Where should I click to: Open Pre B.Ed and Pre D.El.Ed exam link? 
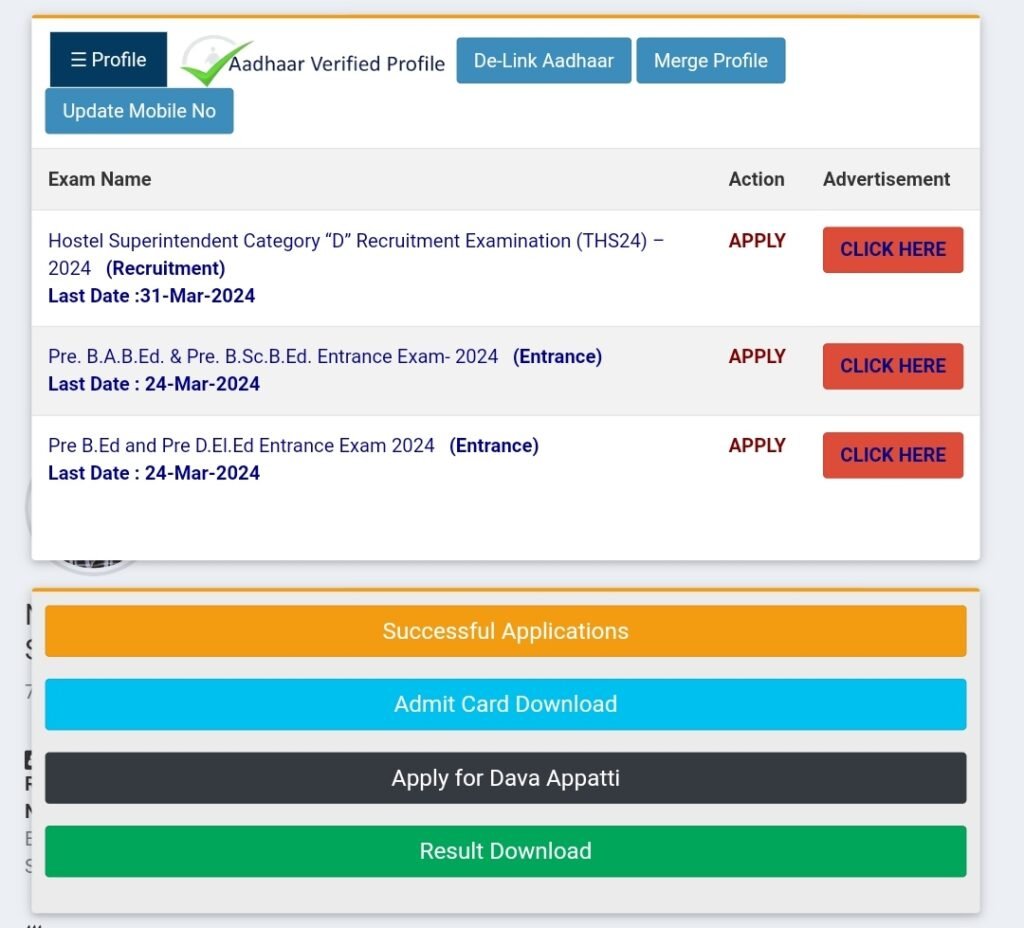point(241,446)
